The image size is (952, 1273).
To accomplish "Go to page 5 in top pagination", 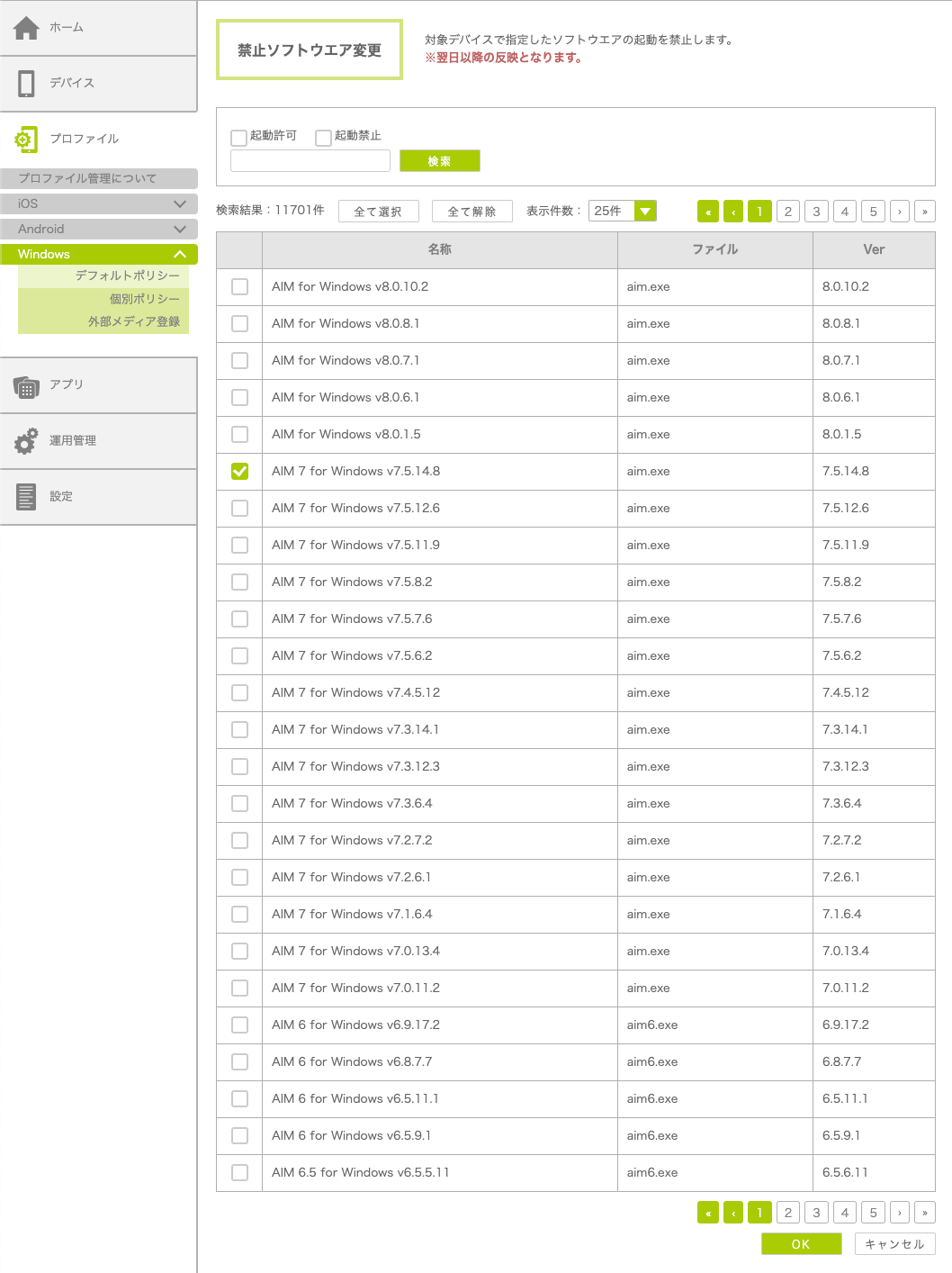I will (873, 212).
